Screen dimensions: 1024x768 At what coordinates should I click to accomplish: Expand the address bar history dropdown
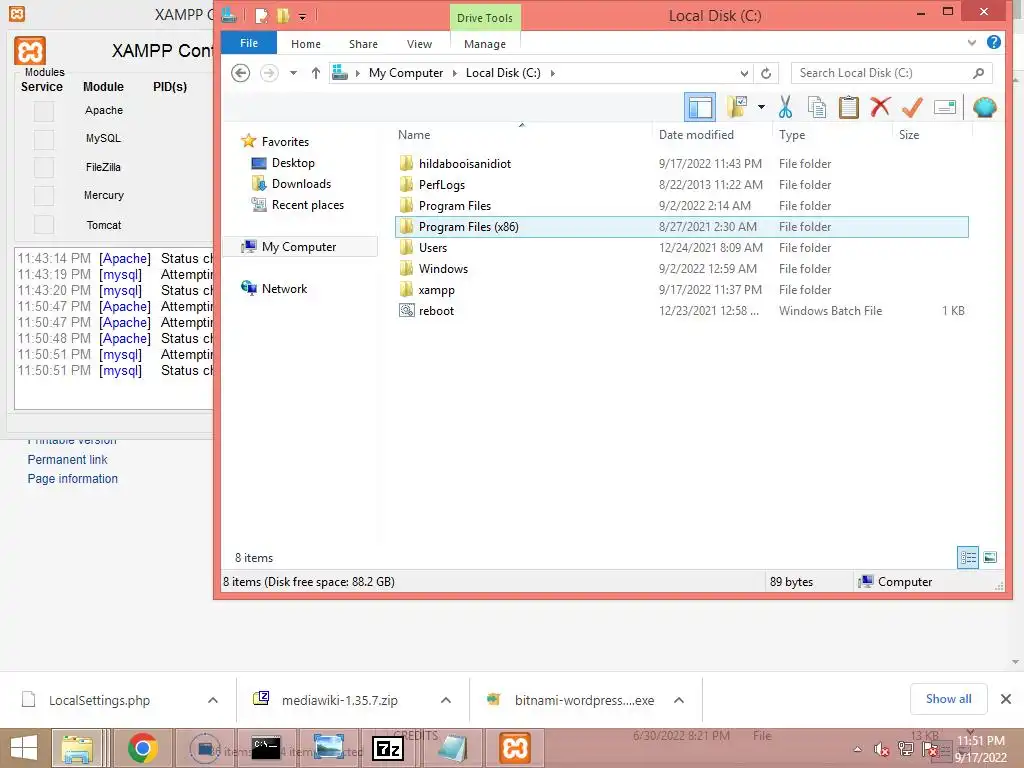tap(744, 73)
